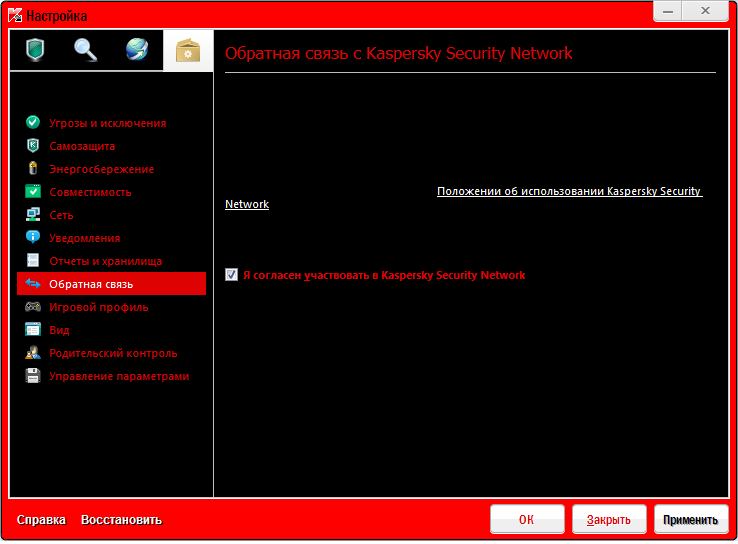
Task: Click the gamepad icon next to Игровой профиль
Action: pyautogui.click(x=33, y=307)
